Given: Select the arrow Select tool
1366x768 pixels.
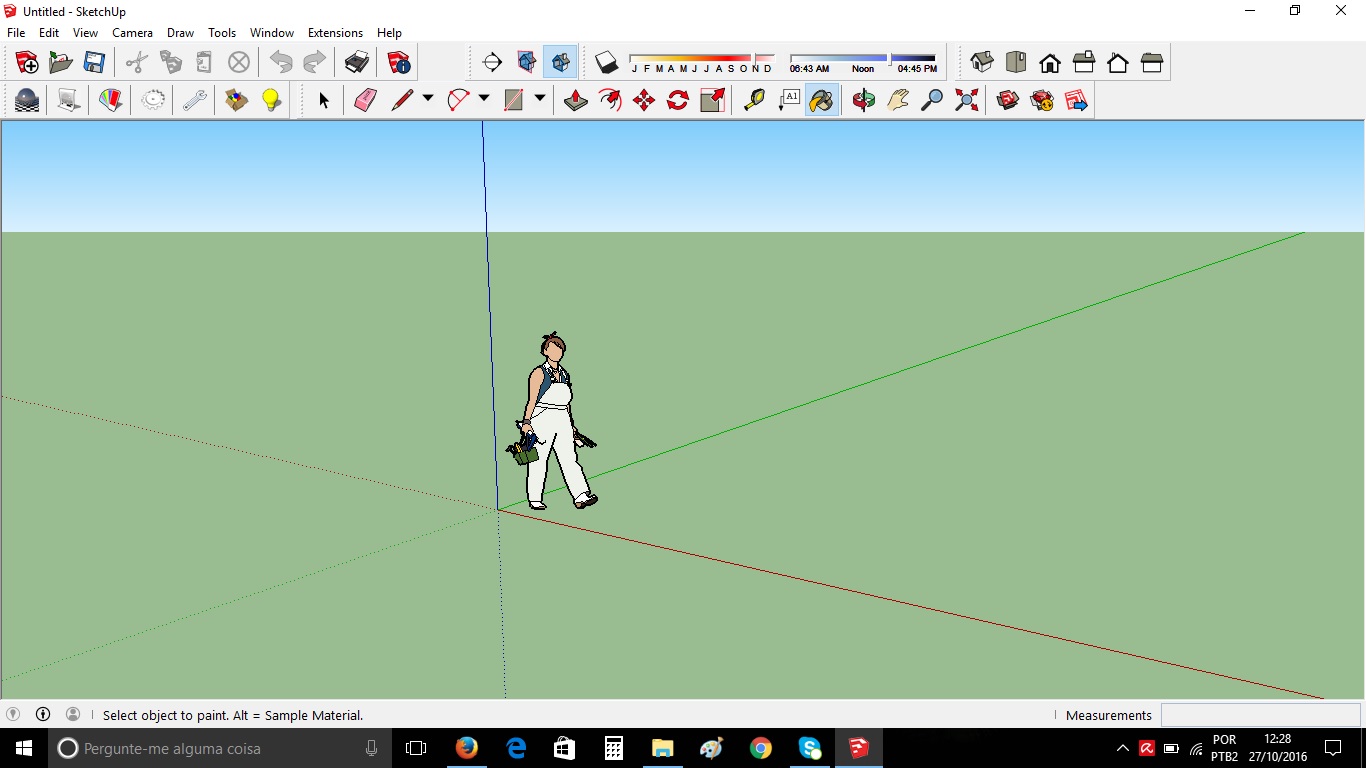Looking at the screenshot, I should point(323,100).
